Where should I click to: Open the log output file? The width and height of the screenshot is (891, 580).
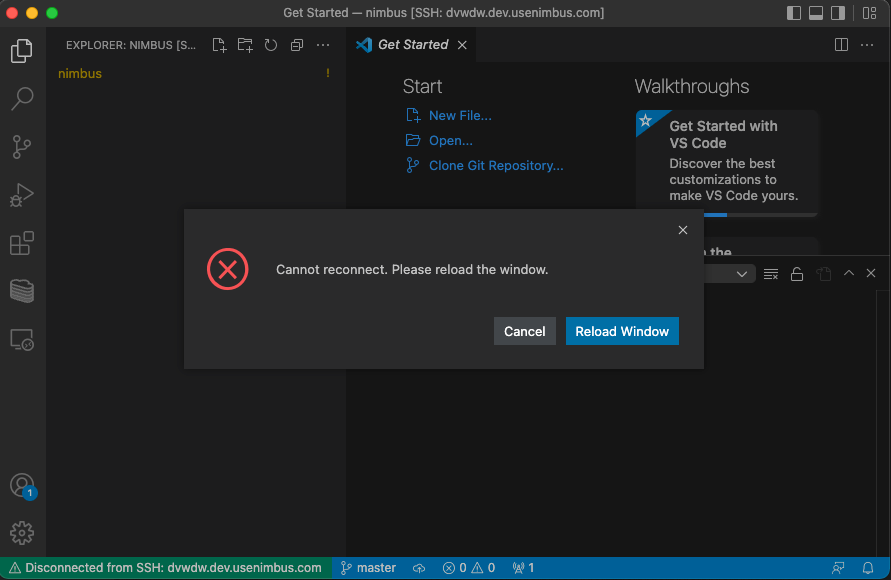point(823,274)
